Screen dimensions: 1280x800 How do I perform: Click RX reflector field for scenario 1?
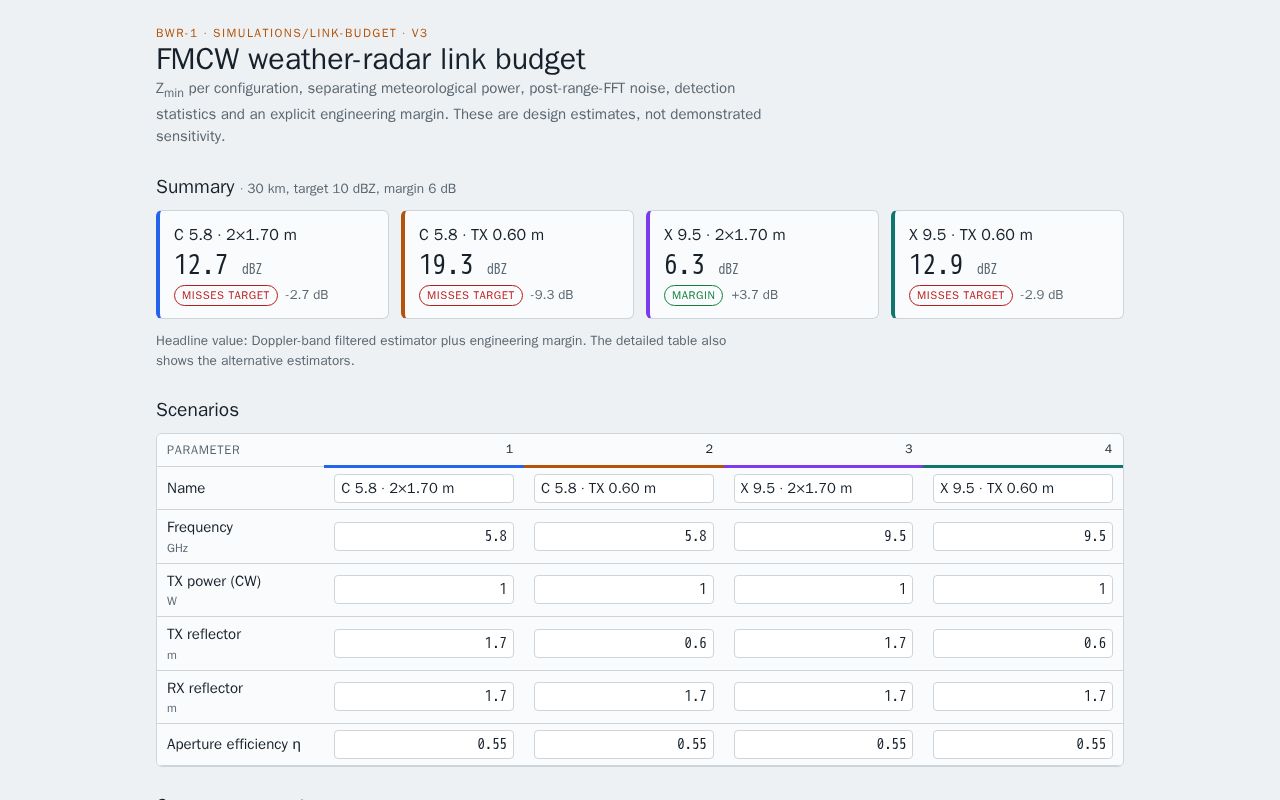pyautogui.click(x=424, y=696)
